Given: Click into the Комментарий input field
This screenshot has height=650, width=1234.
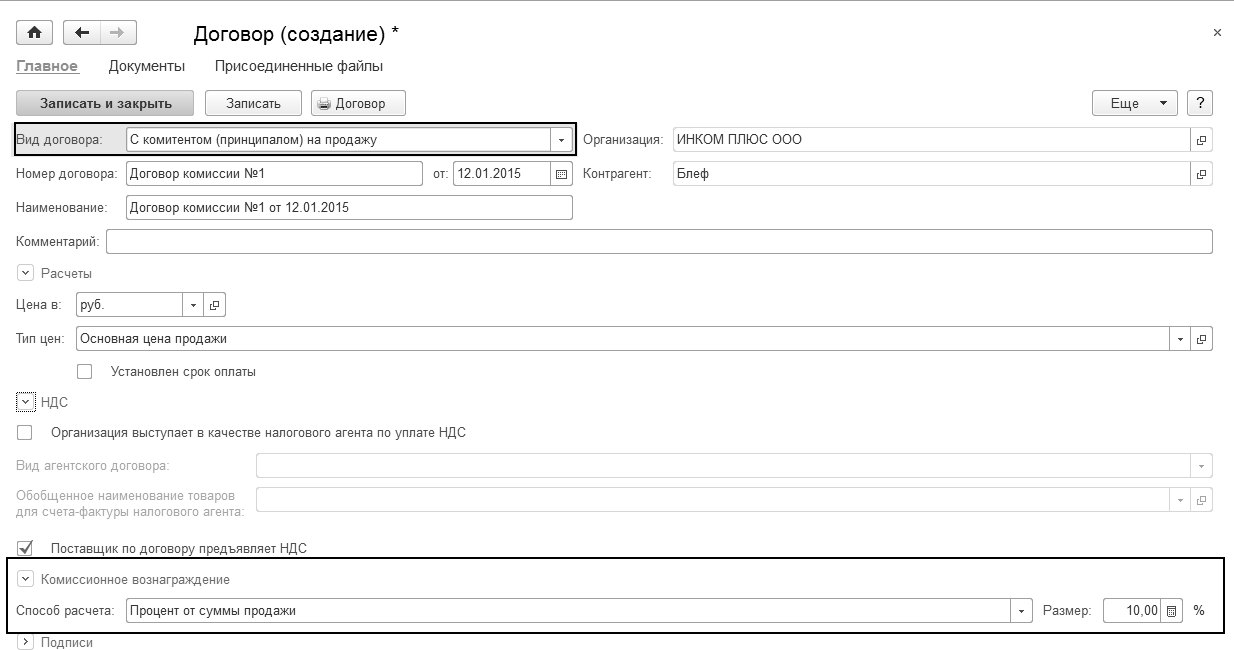Looking at the screenshot, I should click(x=658, y=242).
